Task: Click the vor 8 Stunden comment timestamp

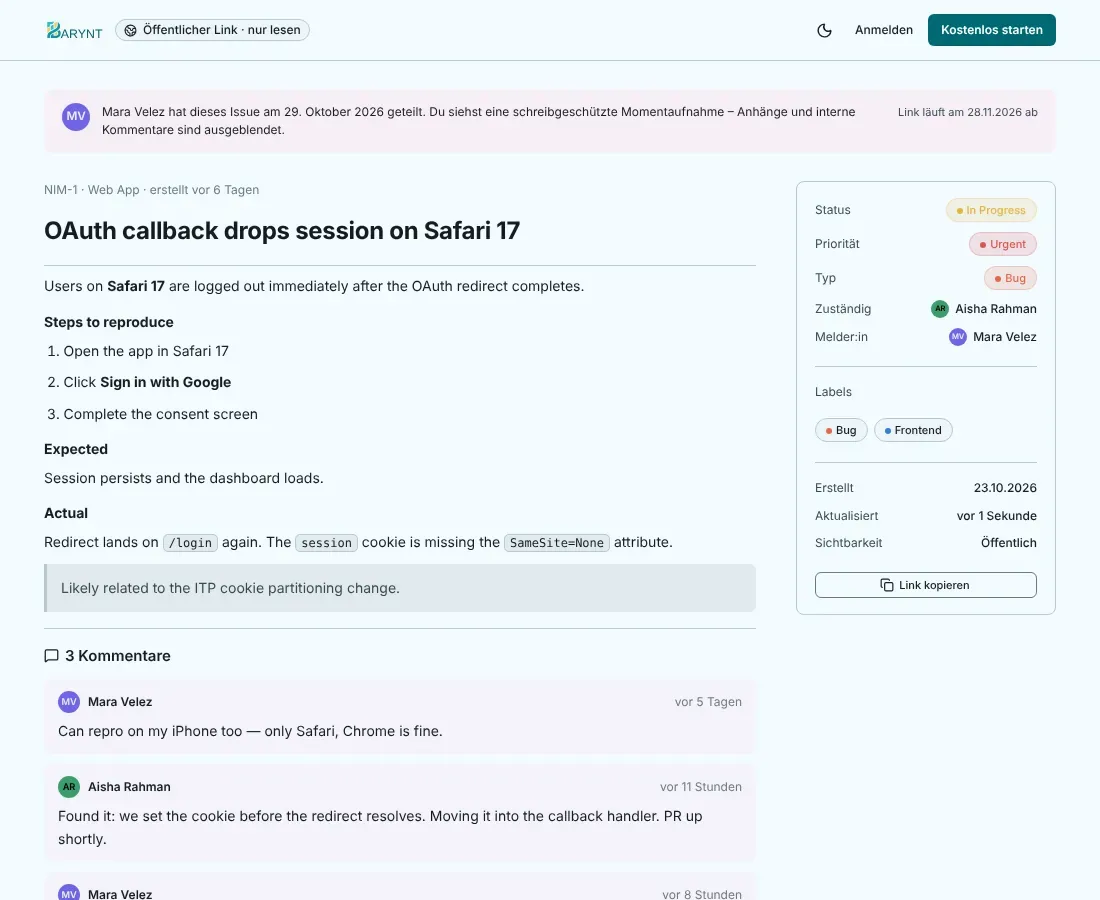Action: 702,894
